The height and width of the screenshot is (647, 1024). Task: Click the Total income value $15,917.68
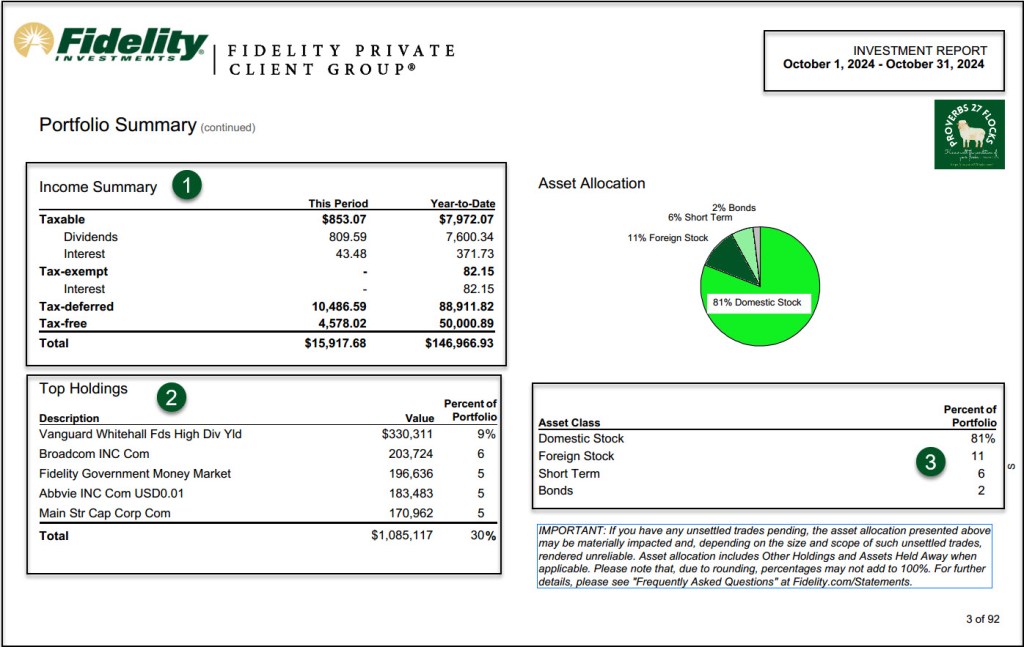[336, 343]
